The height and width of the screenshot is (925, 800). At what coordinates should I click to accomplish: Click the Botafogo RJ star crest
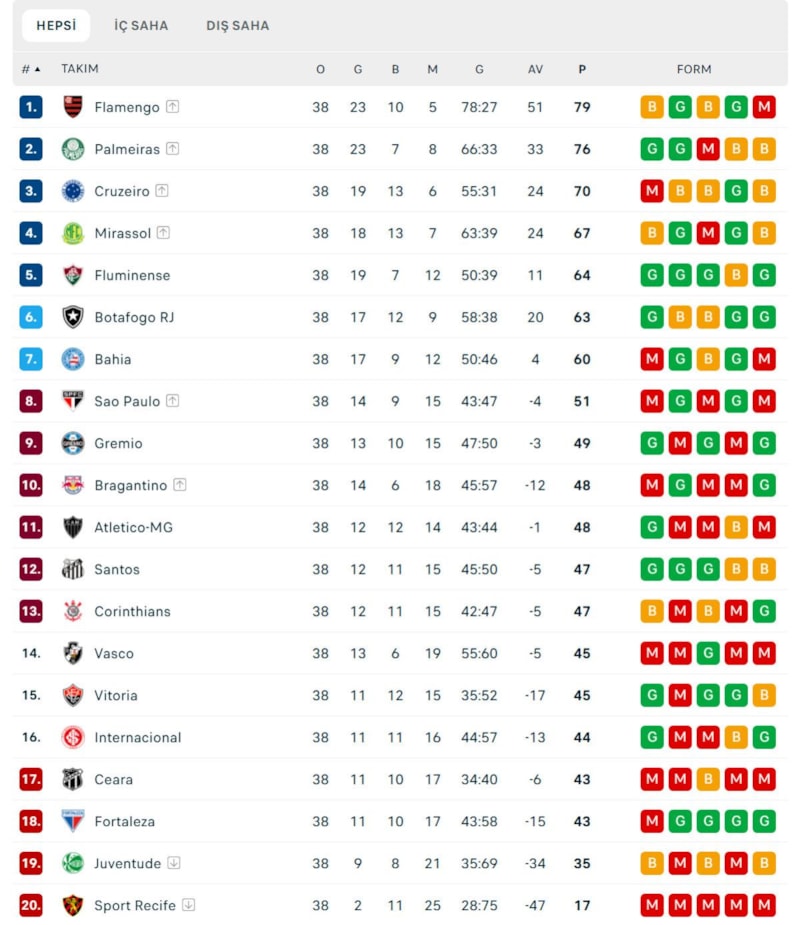[x=73, y=317]
